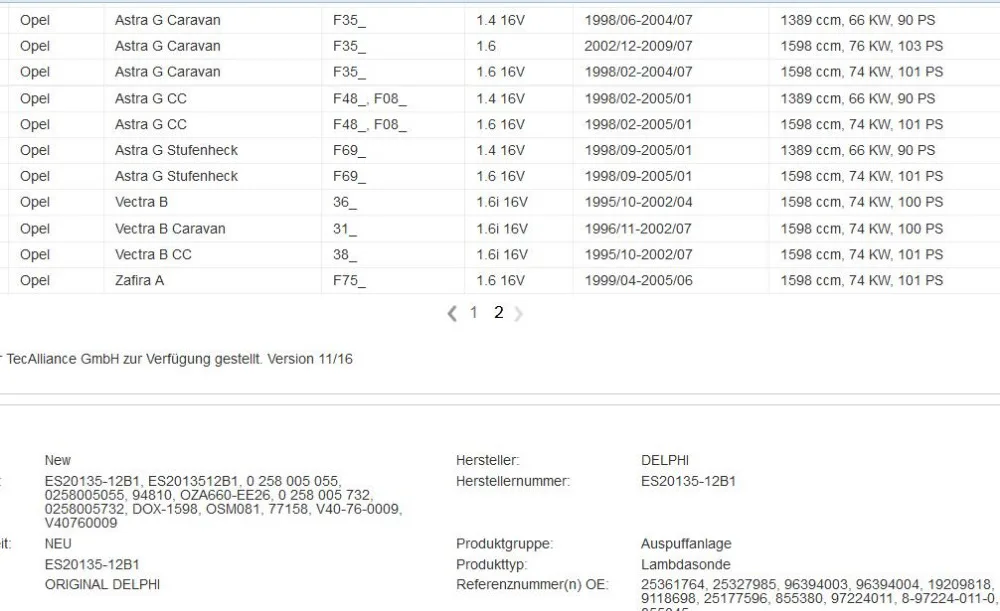Select 'Astra G Stufenheck' in the 1.4 16V row
This screenshot has width=1000, height=611.
(x=176, y=151)
